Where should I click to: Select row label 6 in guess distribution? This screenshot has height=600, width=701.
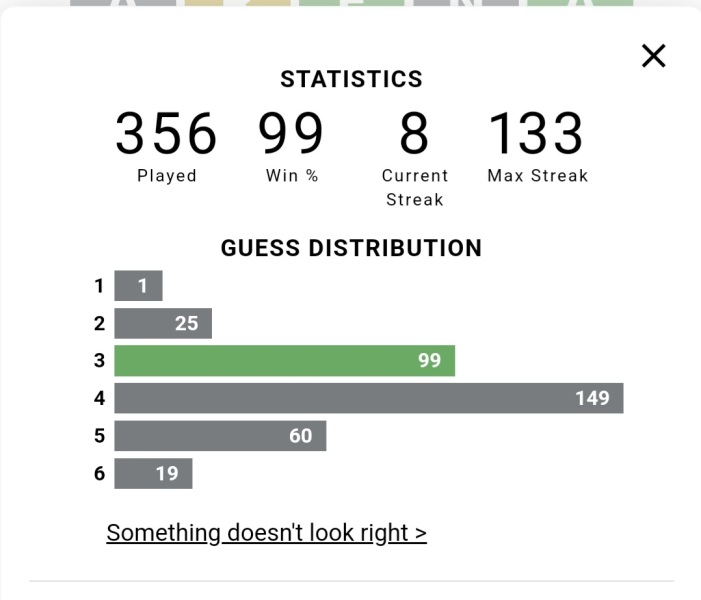pos(99,474)
